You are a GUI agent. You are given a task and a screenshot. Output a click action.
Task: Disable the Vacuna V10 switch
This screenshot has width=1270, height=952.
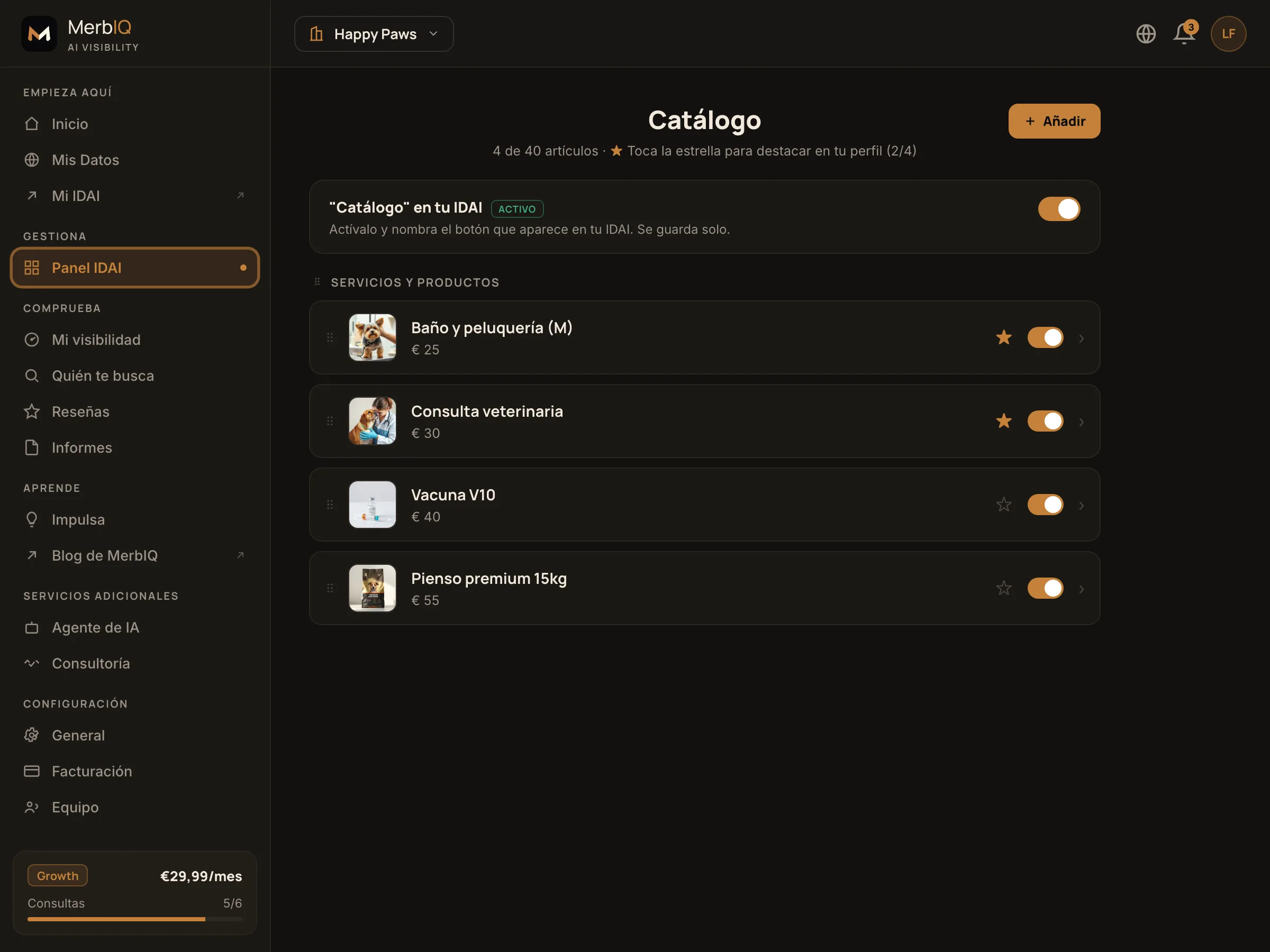tap(1045, 505)
